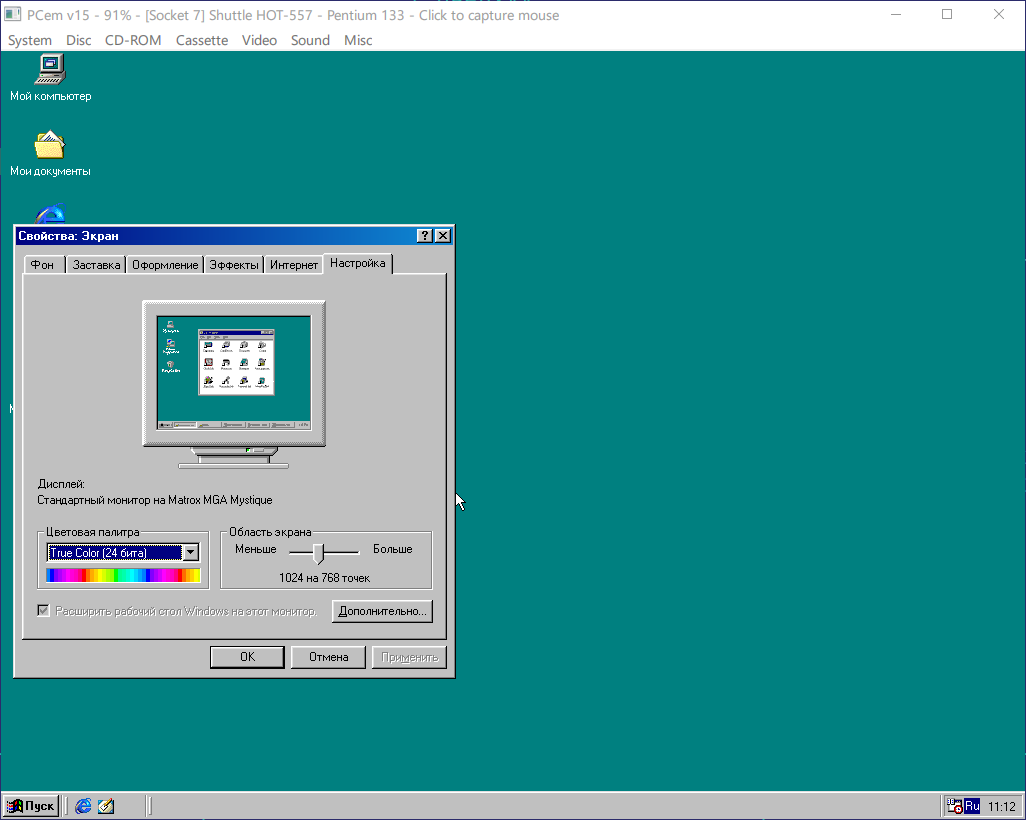Open the Video menu in PCem
This screenshot has width=1026, height=820.
tap(259, 40)
